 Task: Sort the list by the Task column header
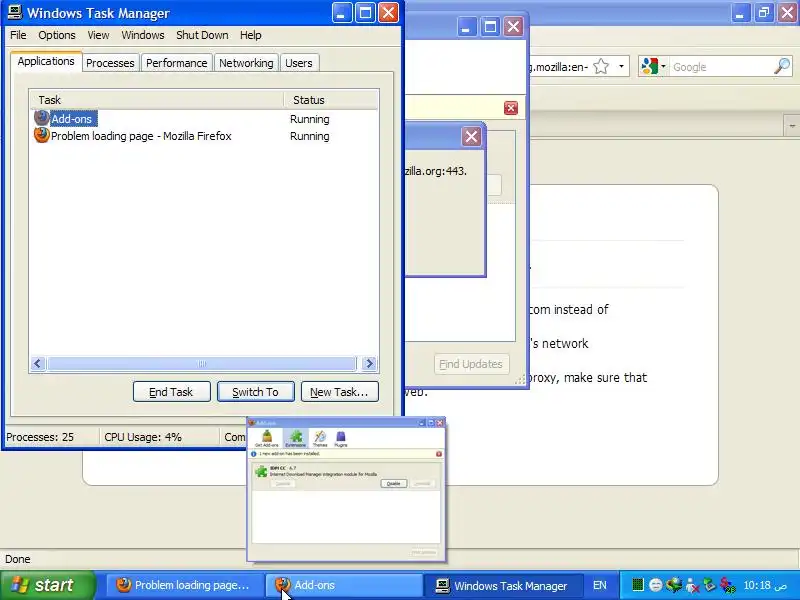click(156, 99)
